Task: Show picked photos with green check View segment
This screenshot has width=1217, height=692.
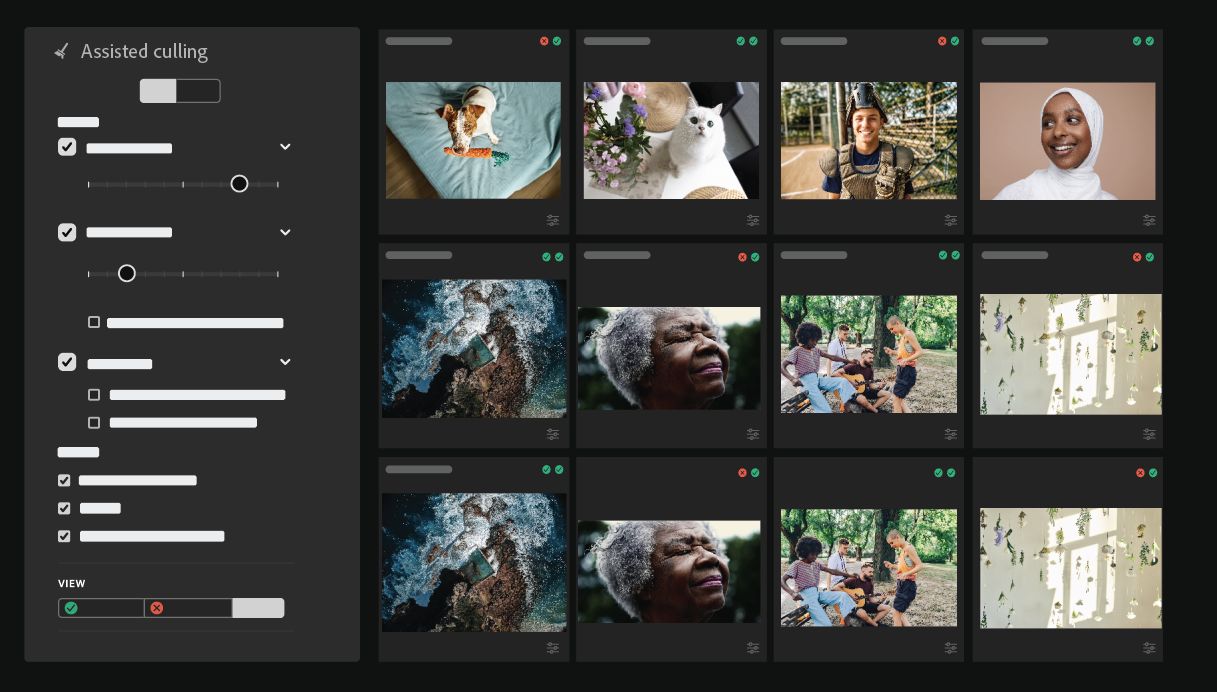Action: pos(101,608)
